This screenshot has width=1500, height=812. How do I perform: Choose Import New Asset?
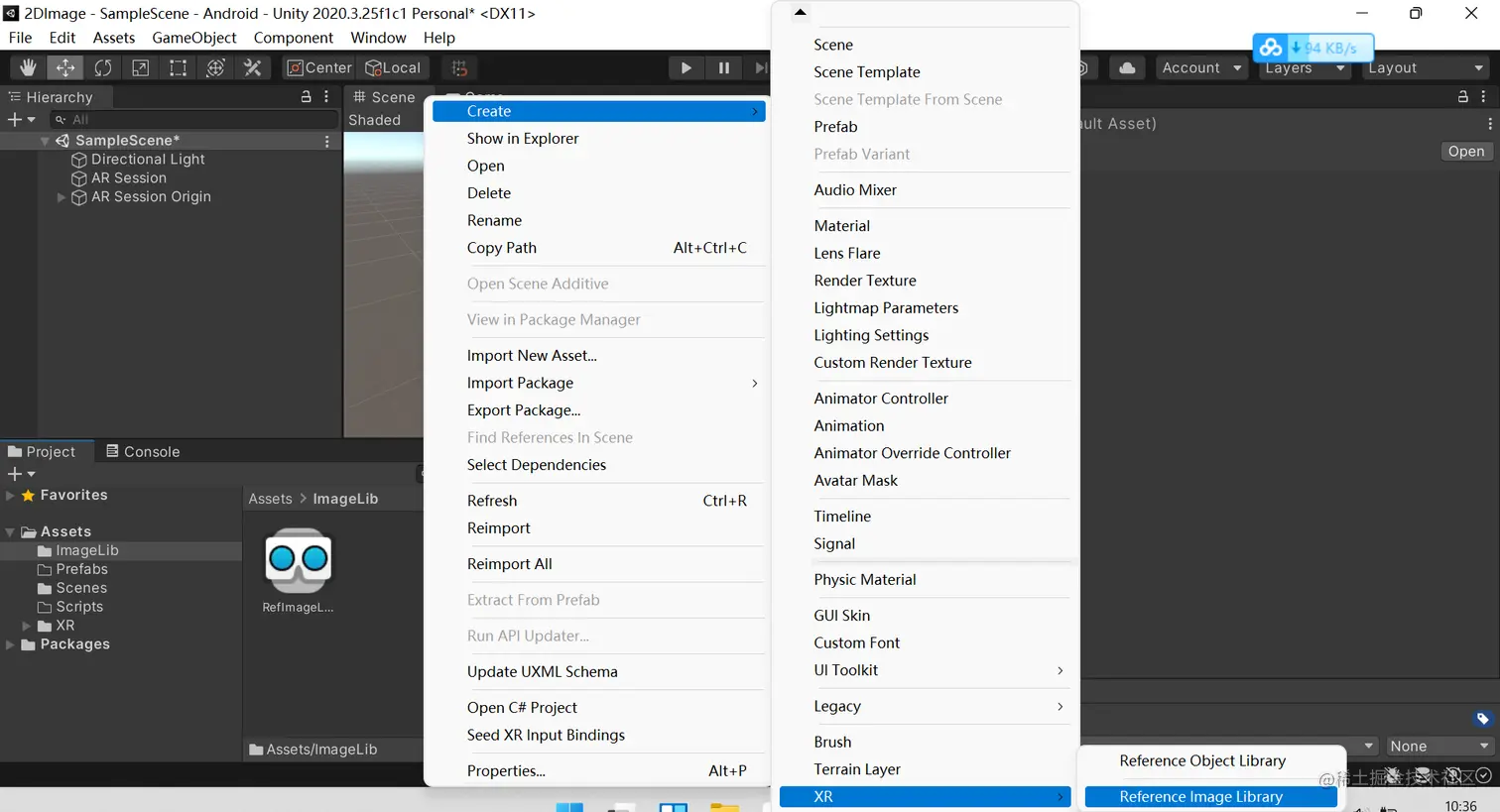(x=599, y=356)
